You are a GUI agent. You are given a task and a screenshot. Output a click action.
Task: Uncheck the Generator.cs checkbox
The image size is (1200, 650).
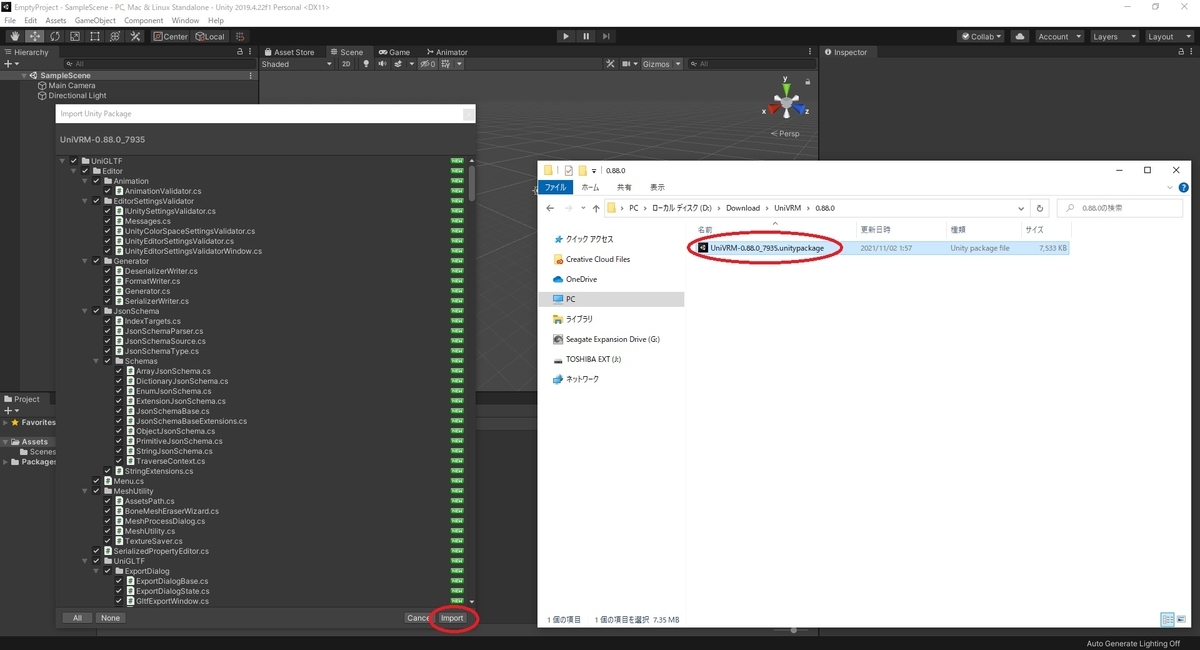[x=108, y=291]
